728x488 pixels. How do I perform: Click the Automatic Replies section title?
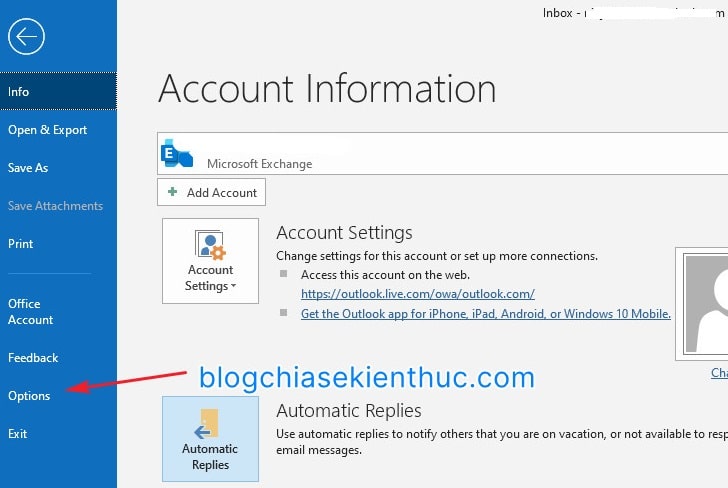point(349,411)
